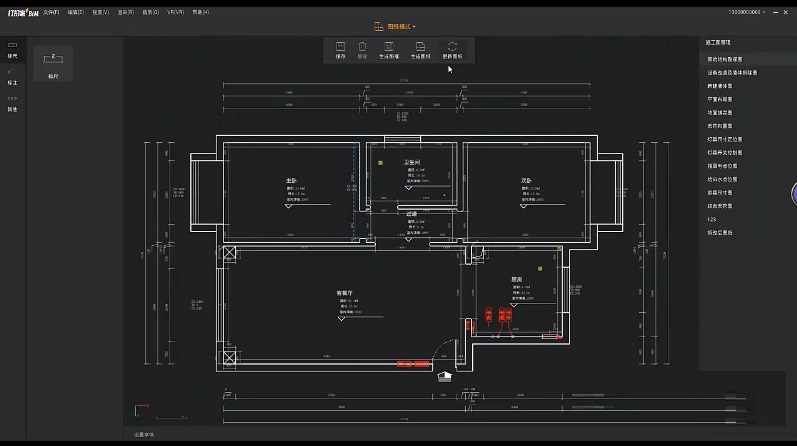Click the 更新图纸 refresh icon
The height and width of the screenshot is (446, 797).
pos(452,50)
